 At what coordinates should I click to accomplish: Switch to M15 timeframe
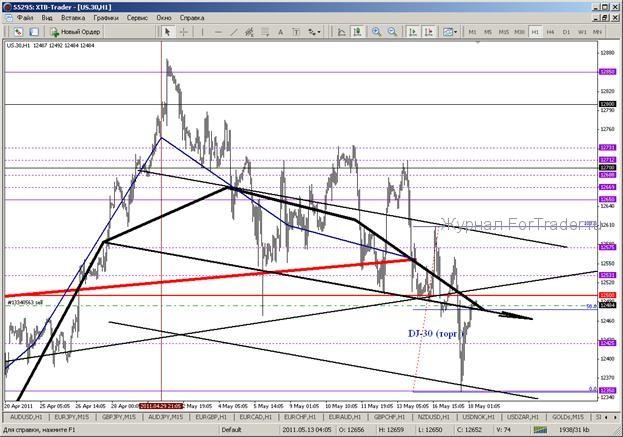click(x=504, y=32)
